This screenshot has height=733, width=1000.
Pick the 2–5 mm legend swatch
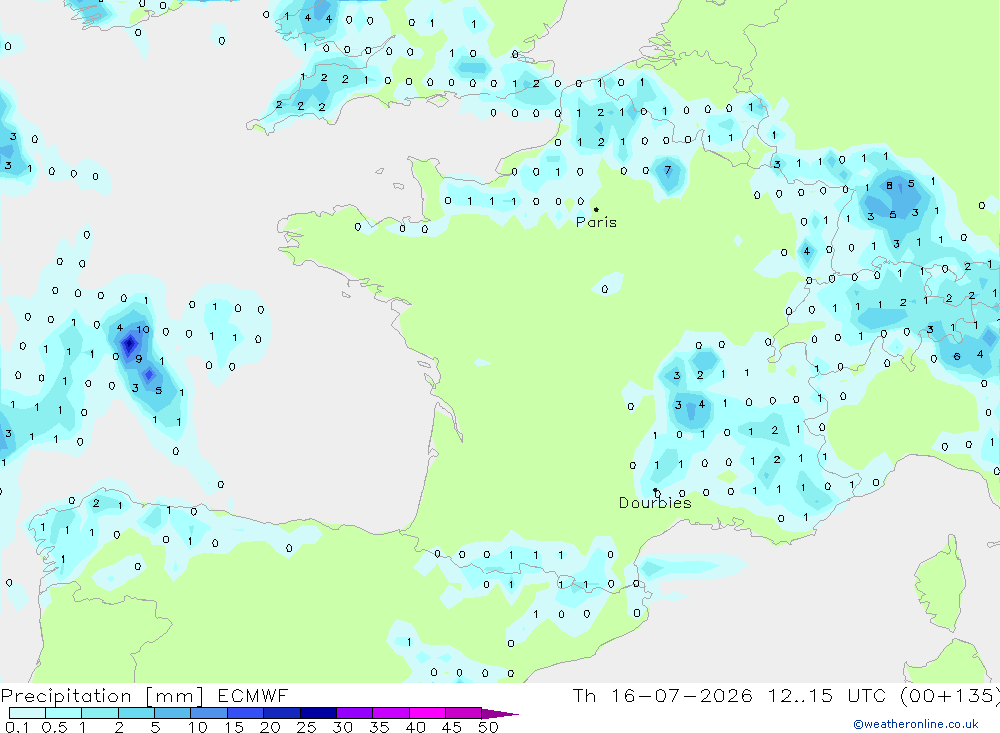[136, 713]
